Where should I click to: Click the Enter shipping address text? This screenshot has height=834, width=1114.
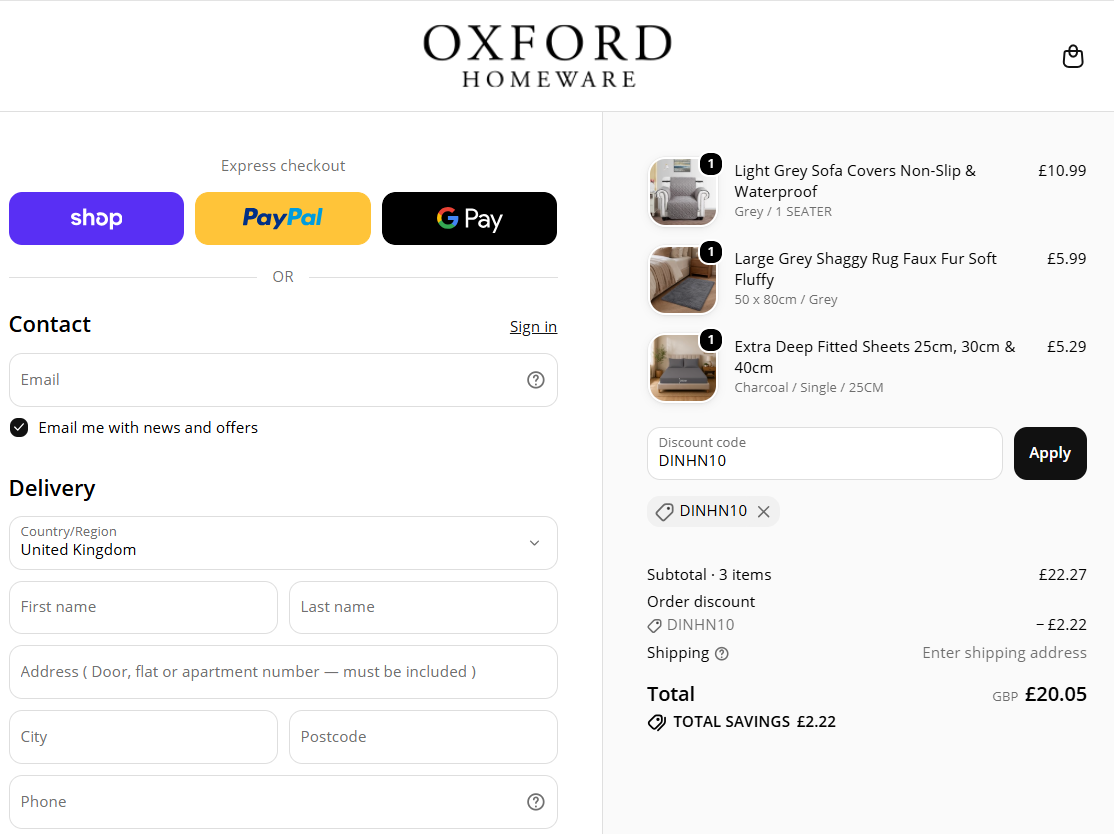1005,653
